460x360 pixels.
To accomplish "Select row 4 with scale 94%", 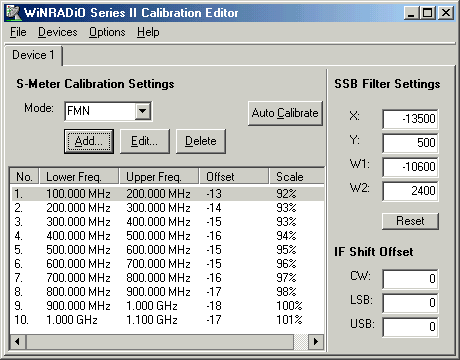I will tap(167, 236).
